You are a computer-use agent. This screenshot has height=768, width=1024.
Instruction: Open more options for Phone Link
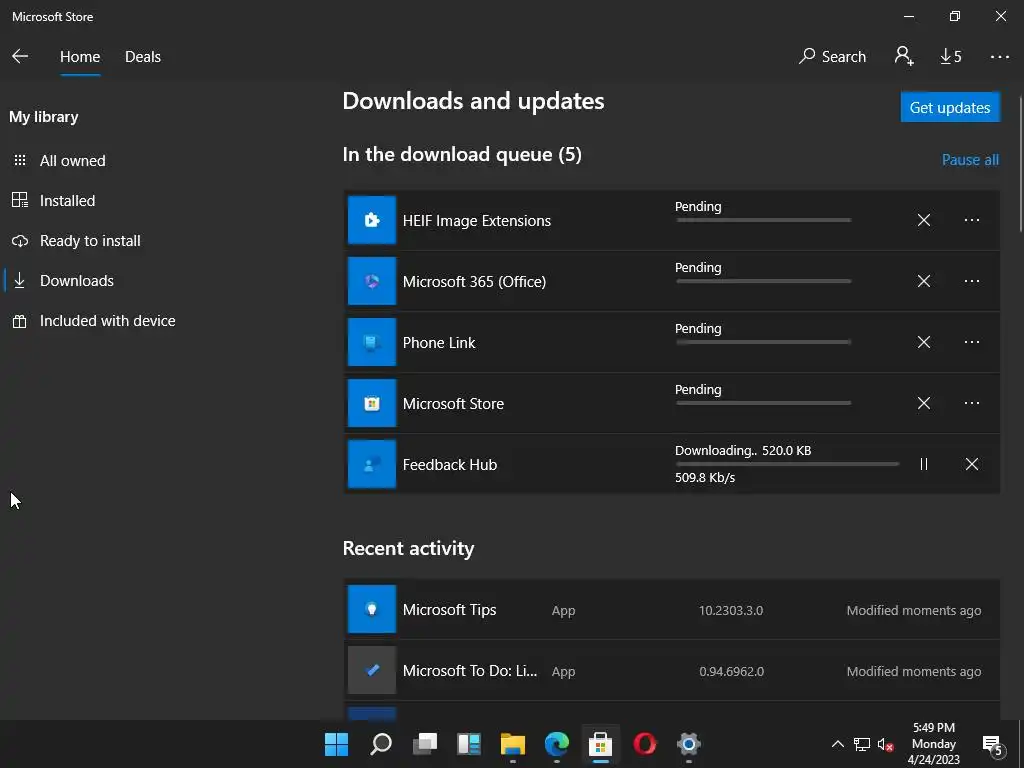[972, 342]
